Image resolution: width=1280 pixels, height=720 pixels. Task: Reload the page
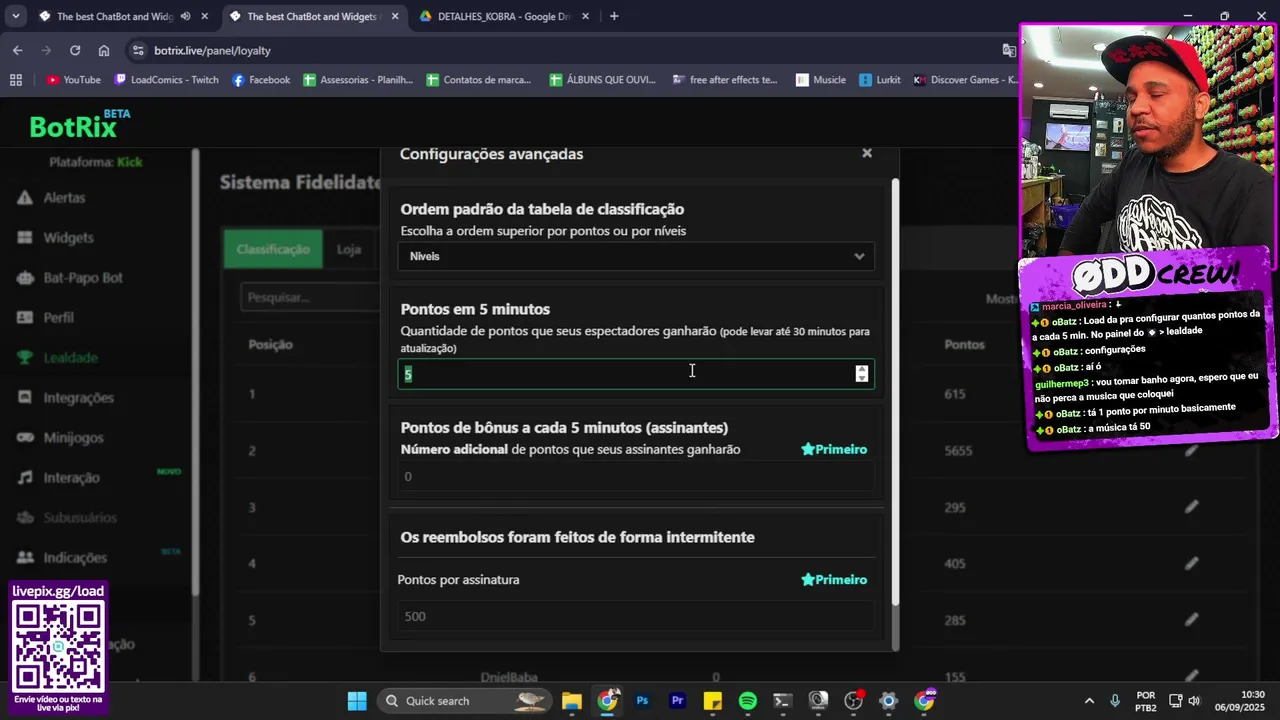coord(75,50)
